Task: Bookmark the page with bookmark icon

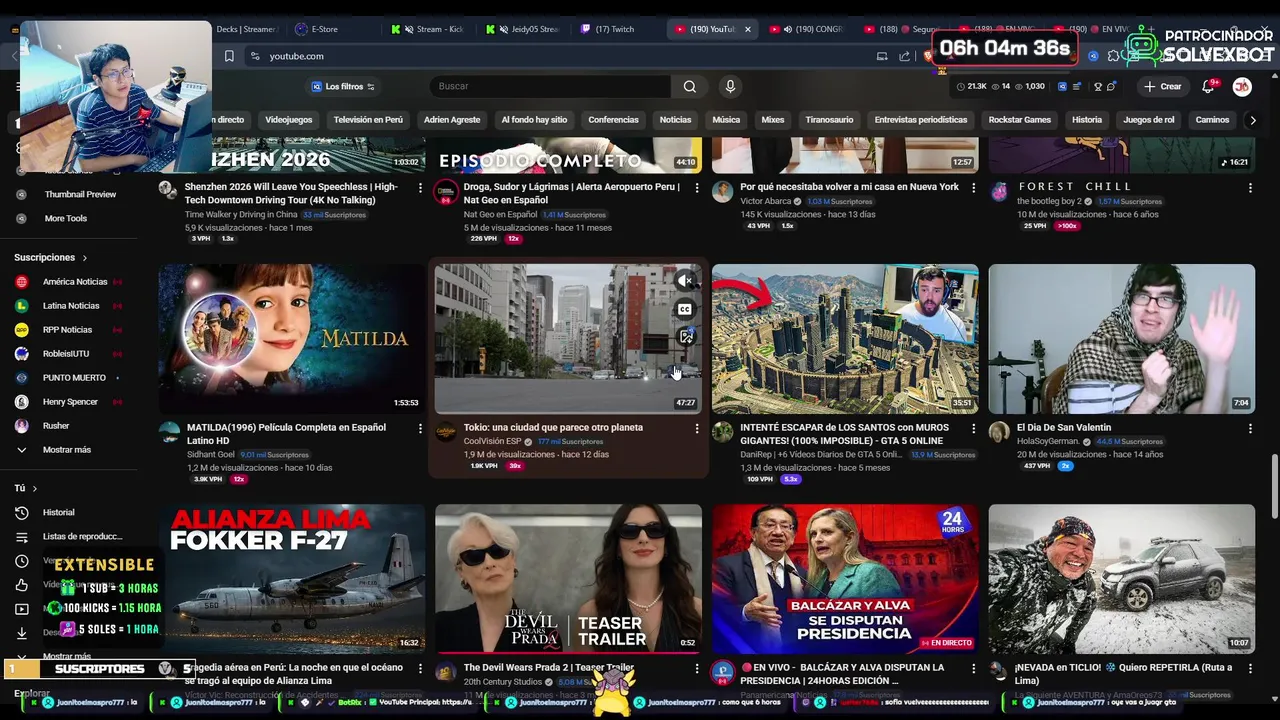Action: coord(229,56)
